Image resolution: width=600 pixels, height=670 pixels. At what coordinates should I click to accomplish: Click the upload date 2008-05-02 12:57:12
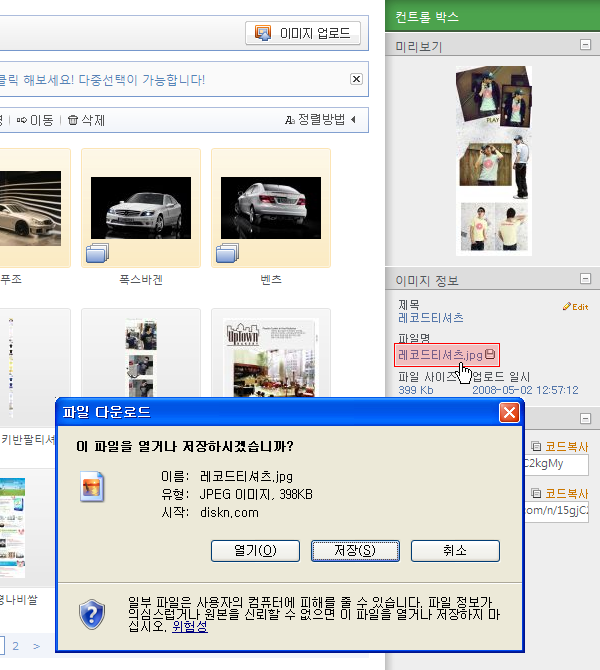pyautogui.click(x=525, y=390)
